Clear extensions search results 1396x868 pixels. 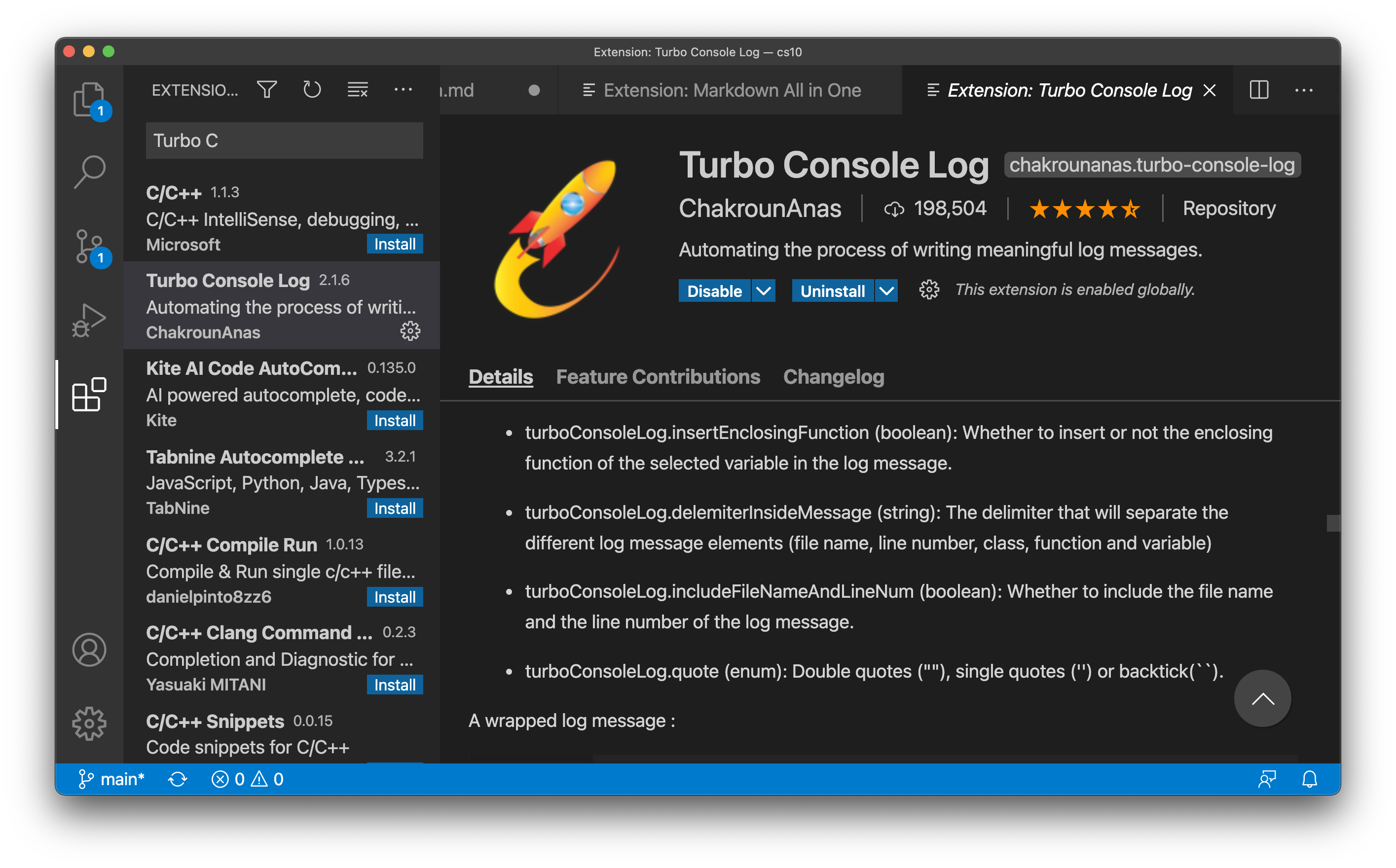click(358, 90)
